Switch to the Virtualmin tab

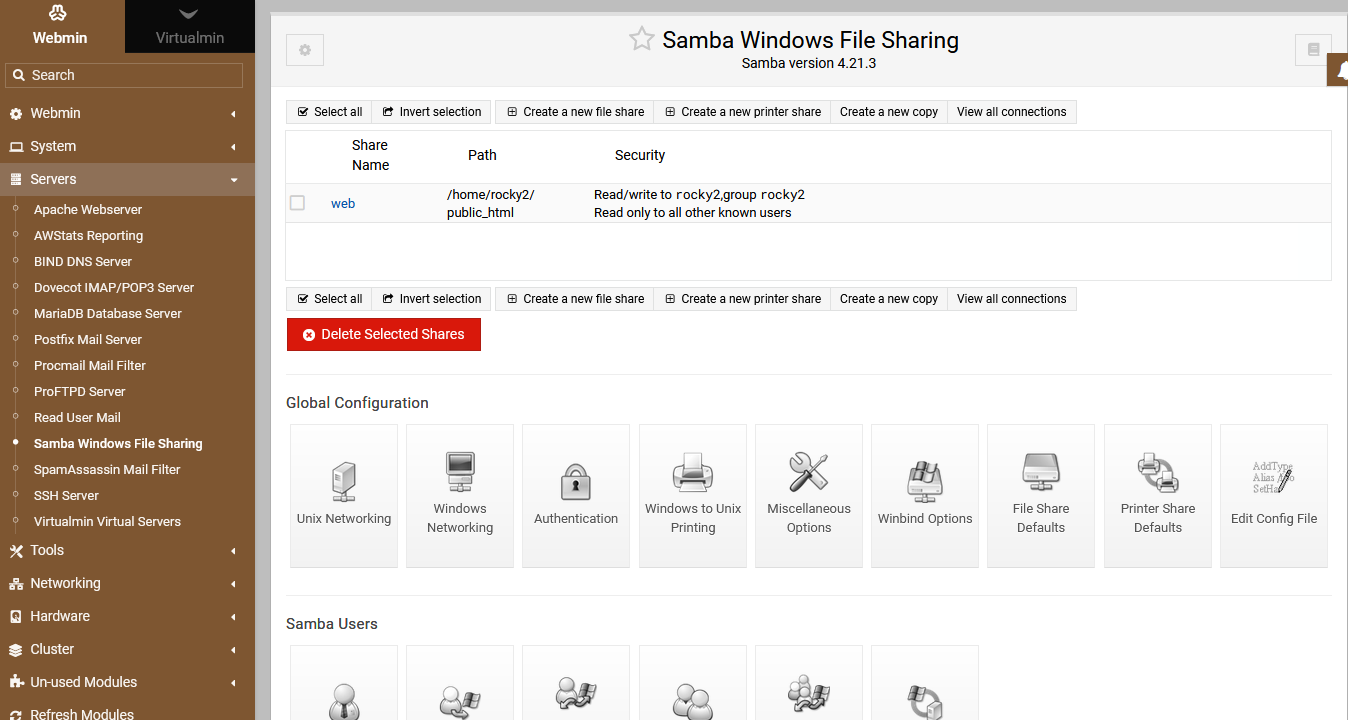189,27
